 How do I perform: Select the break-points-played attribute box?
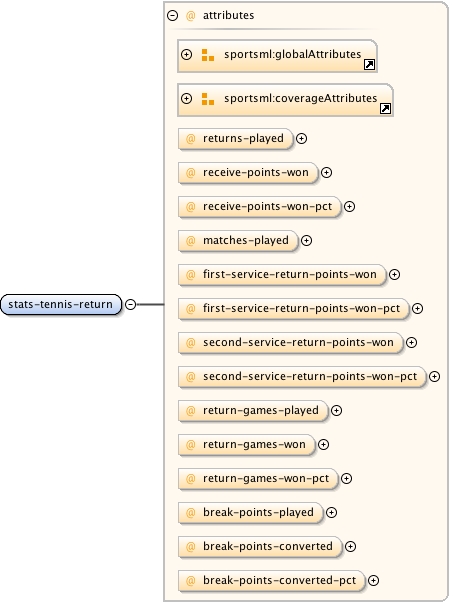(250, 513)
